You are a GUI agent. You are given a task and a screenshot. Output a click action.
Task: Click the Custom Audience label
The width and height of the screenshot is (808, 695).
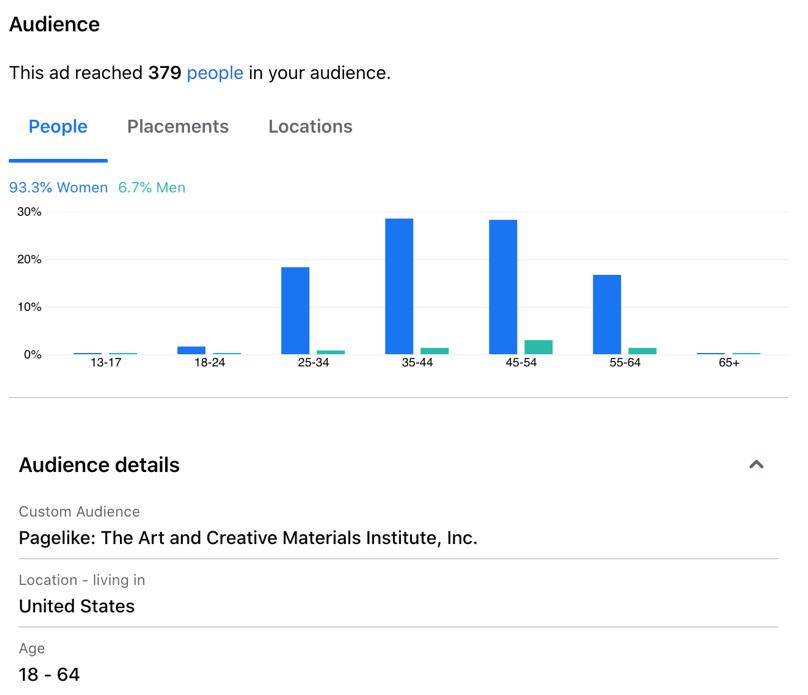[79, 512]
